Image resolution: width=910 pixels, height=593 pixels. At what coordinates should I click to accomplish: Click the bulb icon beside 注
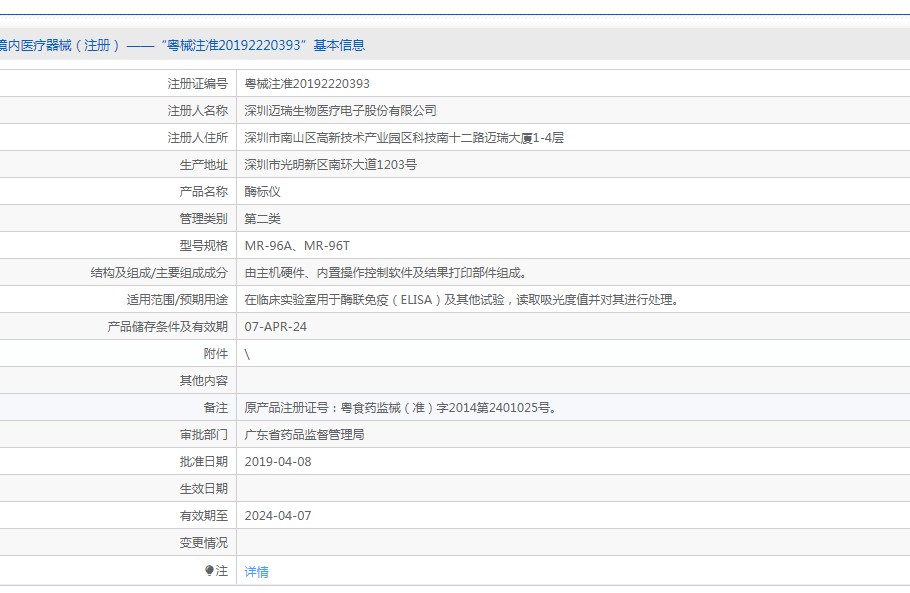point(210,570)
